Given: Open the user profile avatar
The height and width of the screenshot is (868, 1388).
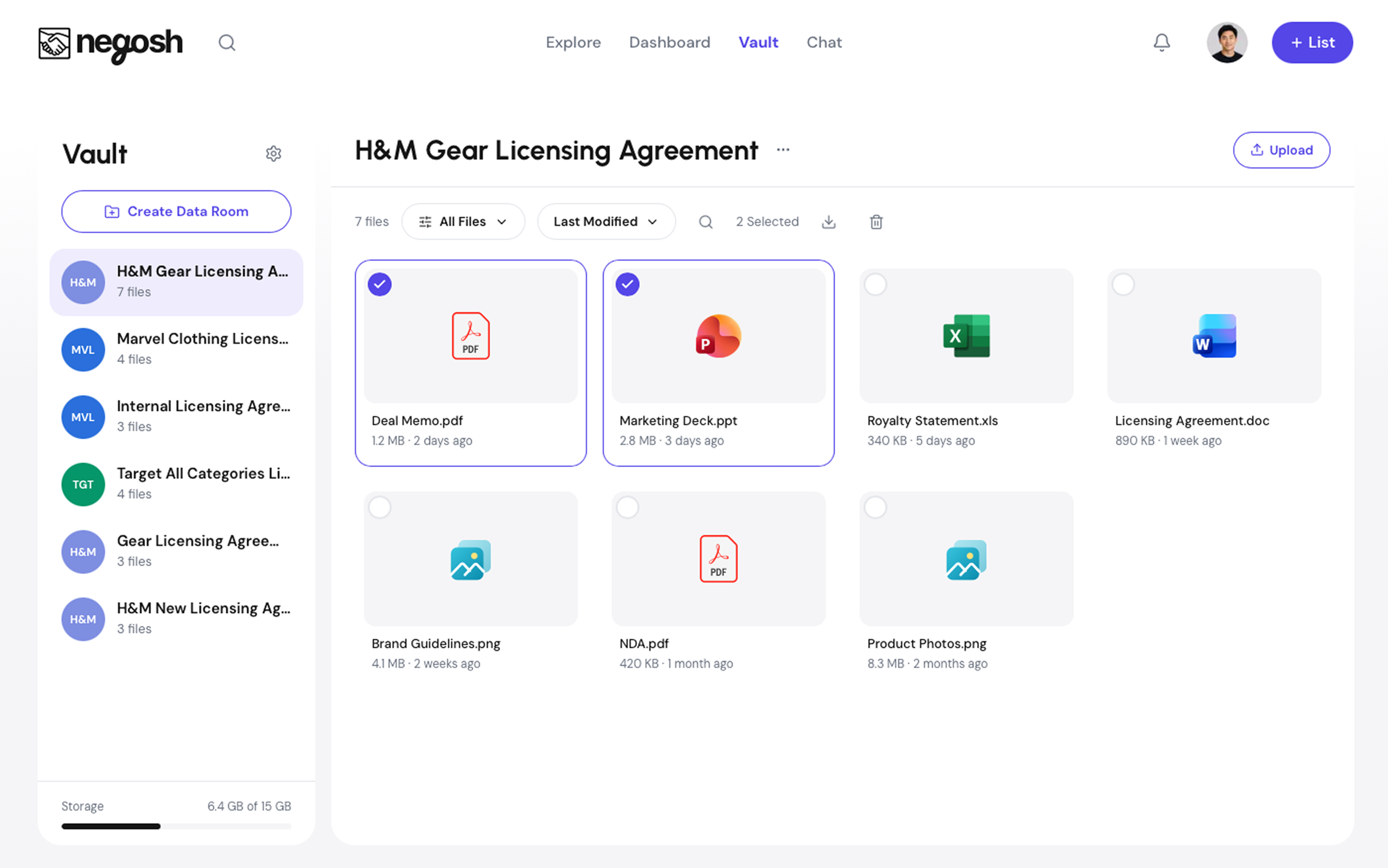Looking at the screenshot, I should (1226, 43).
